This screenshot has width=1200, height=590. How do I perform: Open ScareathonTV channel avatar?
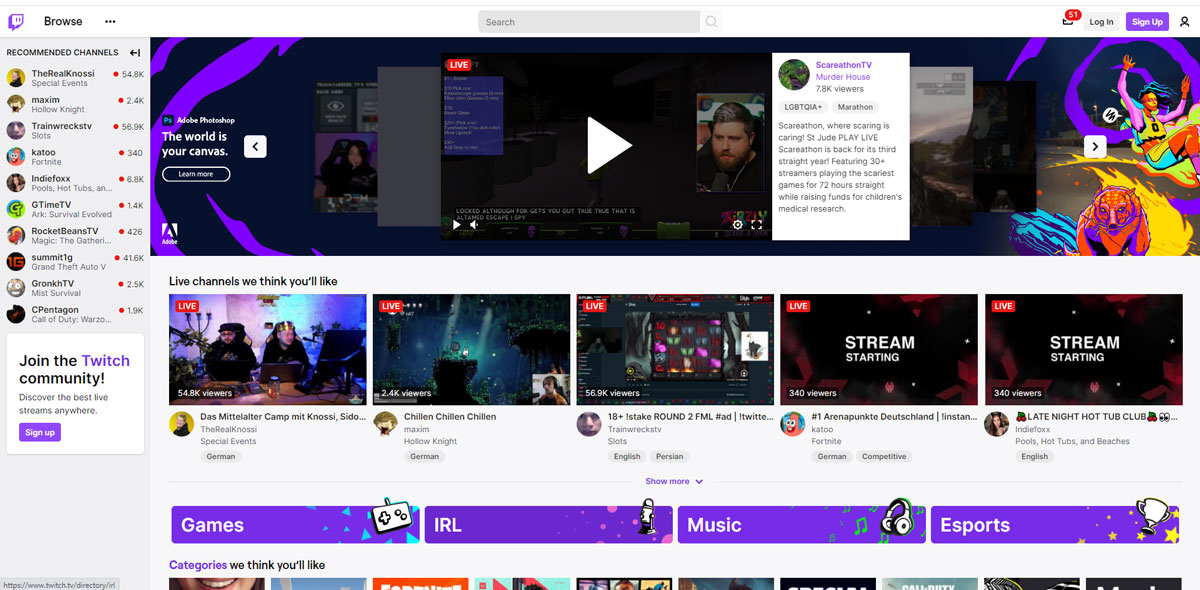(794, 74)
